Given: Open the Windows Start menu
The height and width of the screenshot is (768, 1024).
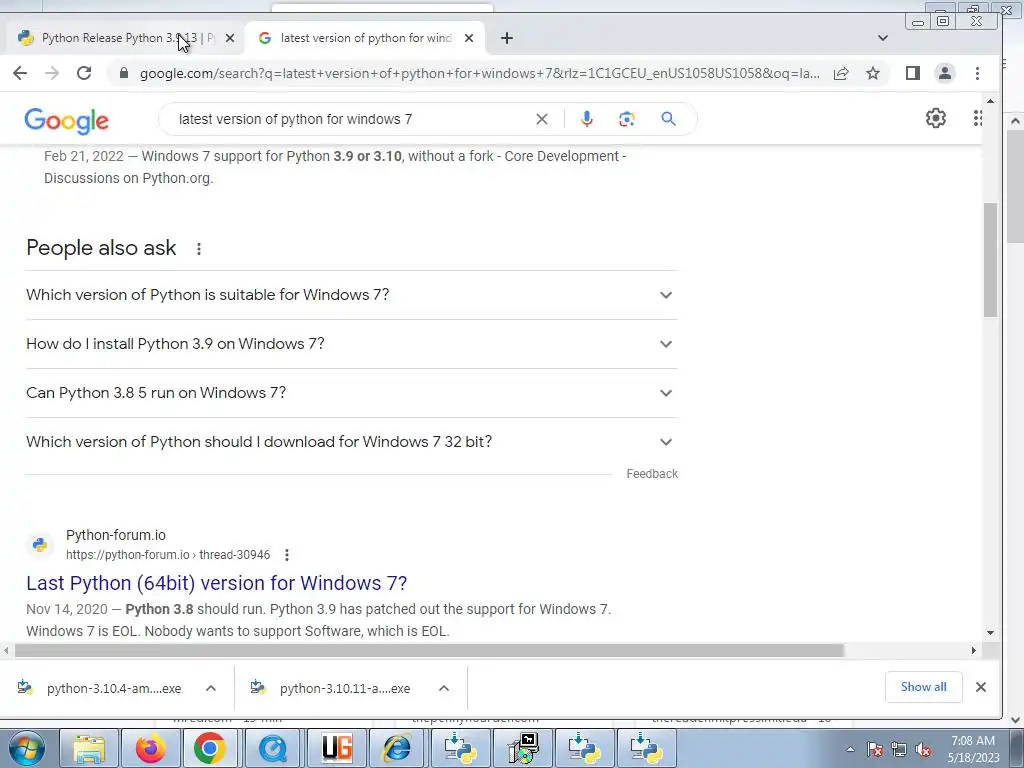Looking at the screenshot, I should 27,748.
